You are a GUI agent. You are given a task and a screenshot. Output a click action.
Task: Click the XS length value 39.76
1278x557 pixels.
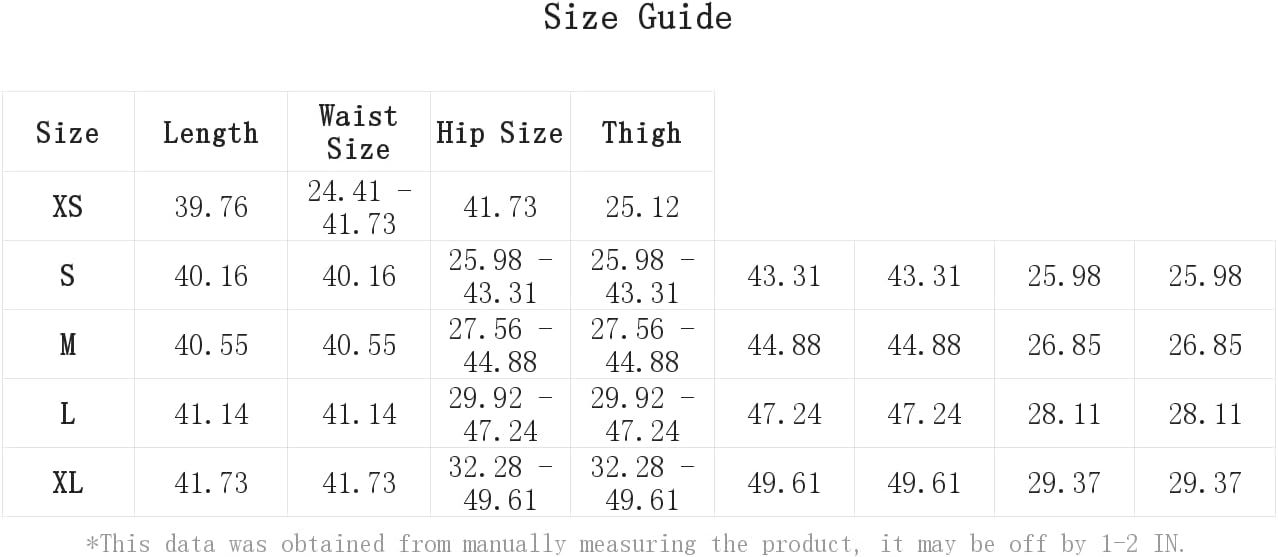tap(211, 207)
